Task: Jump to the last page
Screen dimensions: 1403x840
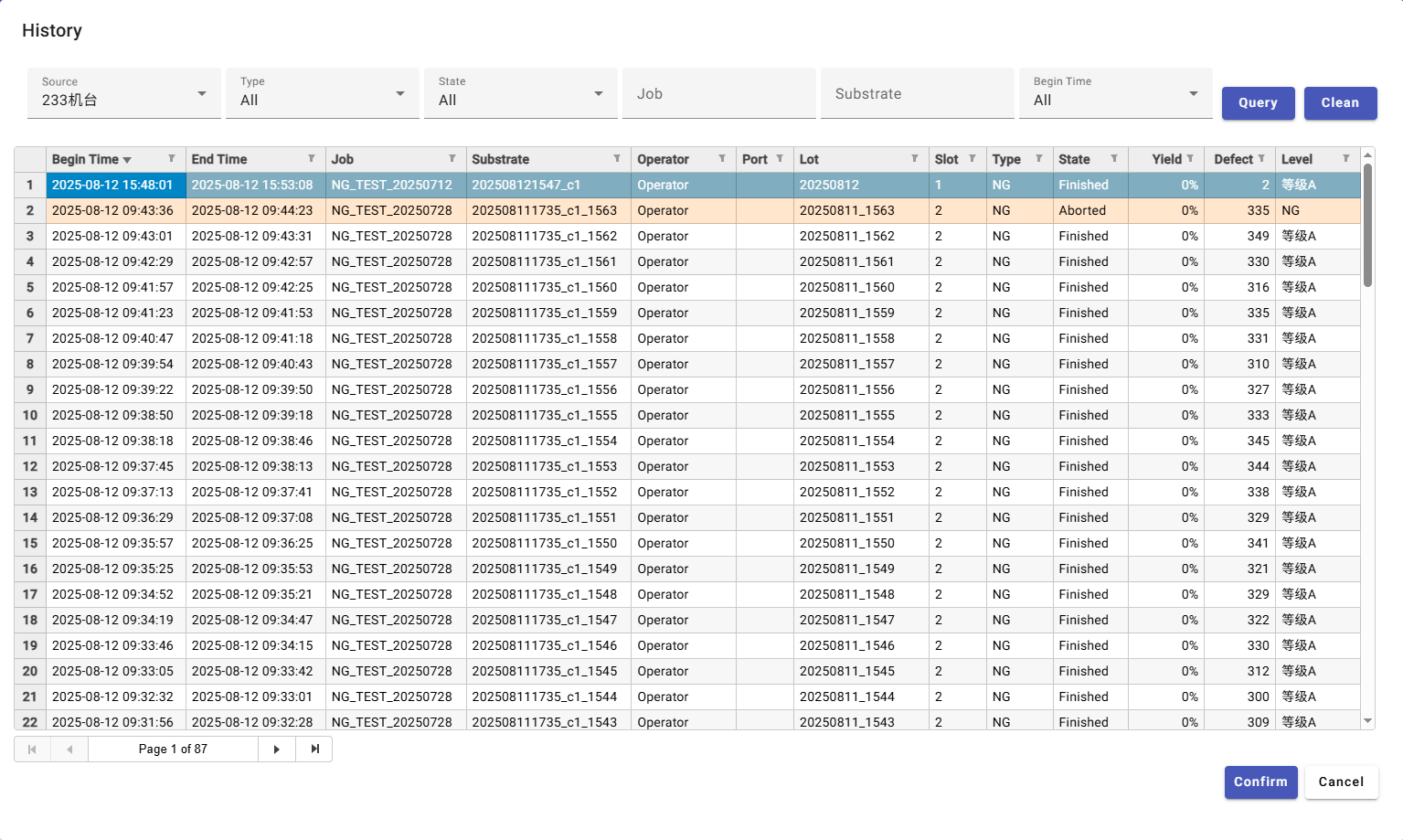Action: point(315,750)
